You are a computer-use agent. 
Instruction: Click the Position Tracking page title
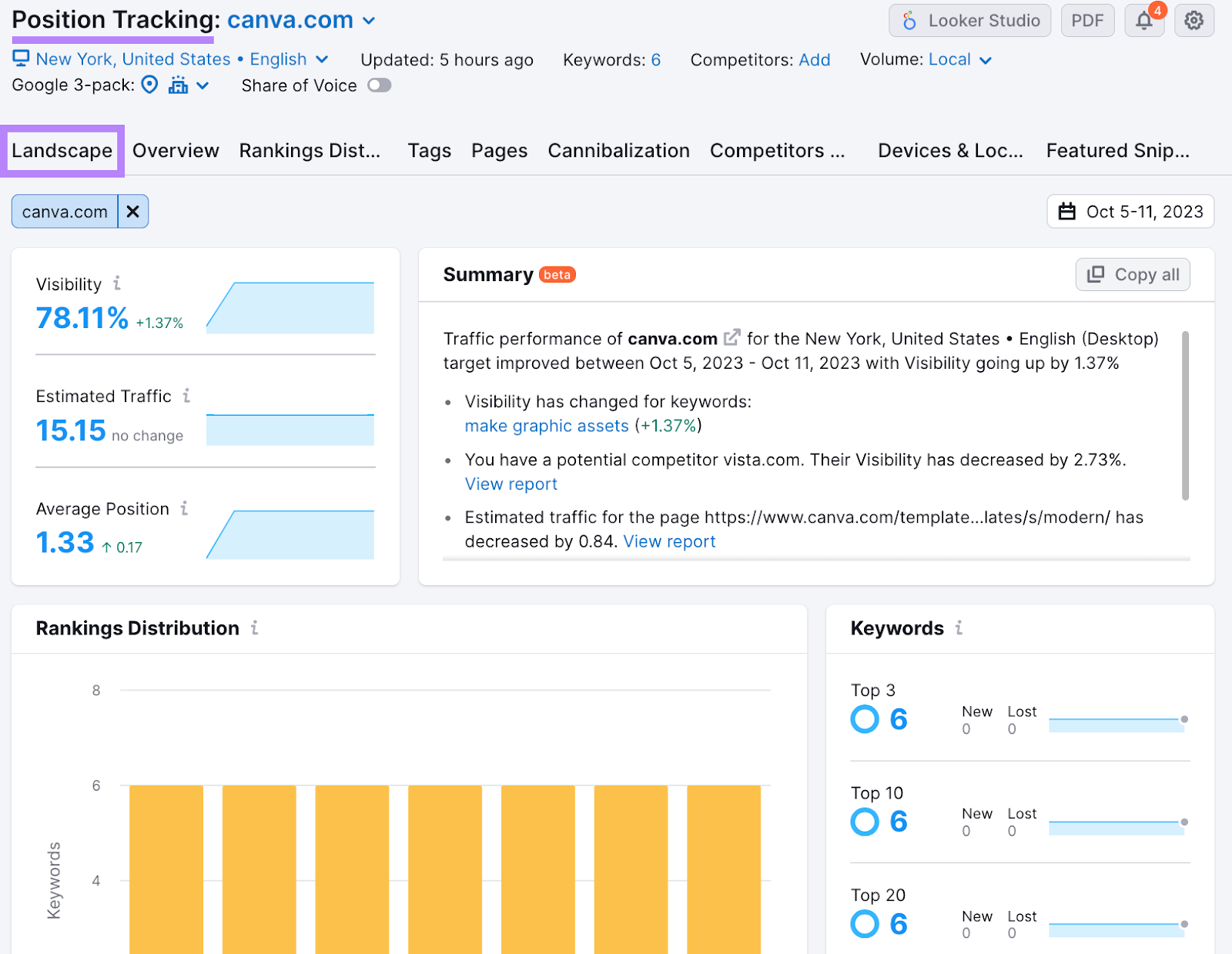(x=115, y=20)
